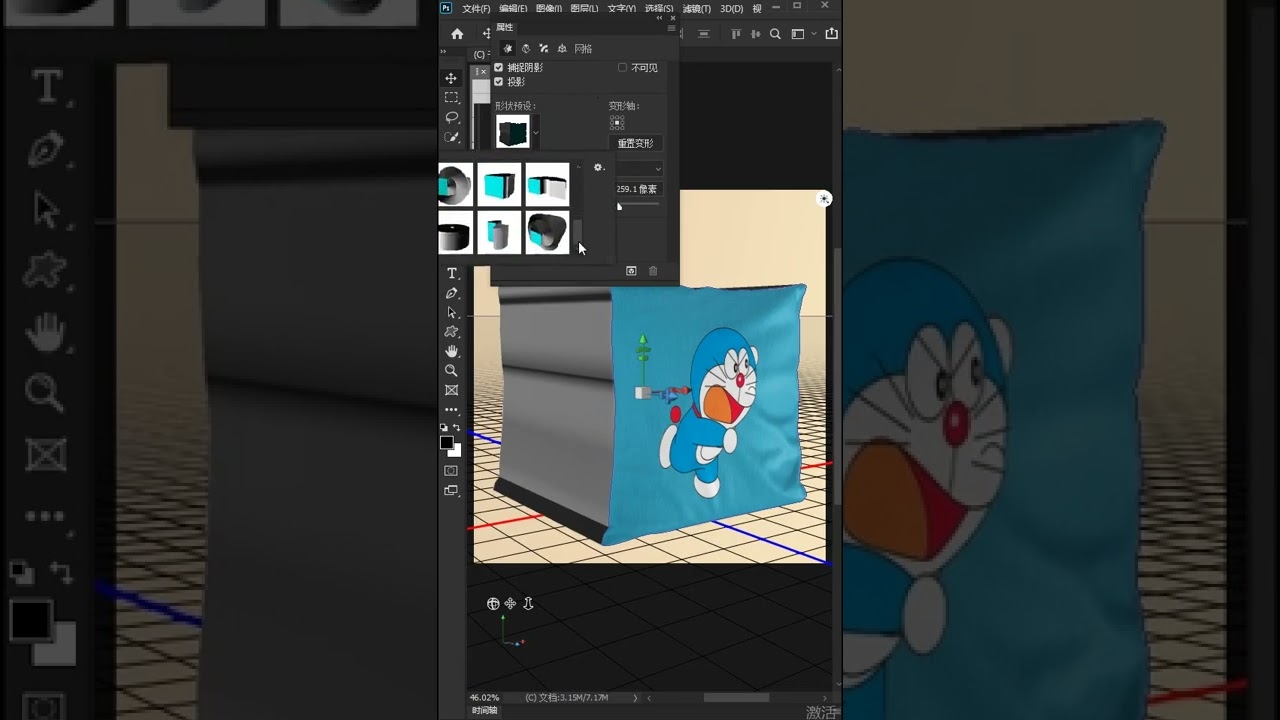Image resolution: width=1280 pixels, height=720 pixels.
Task: Swap foreground and background colors
Action: [457, 428]
